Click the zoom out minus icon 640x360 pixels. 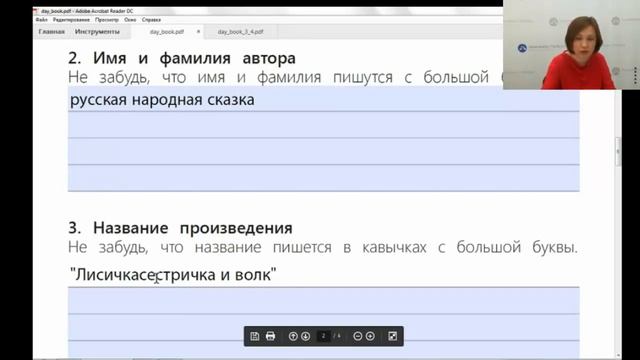click(x=358, y=336)
